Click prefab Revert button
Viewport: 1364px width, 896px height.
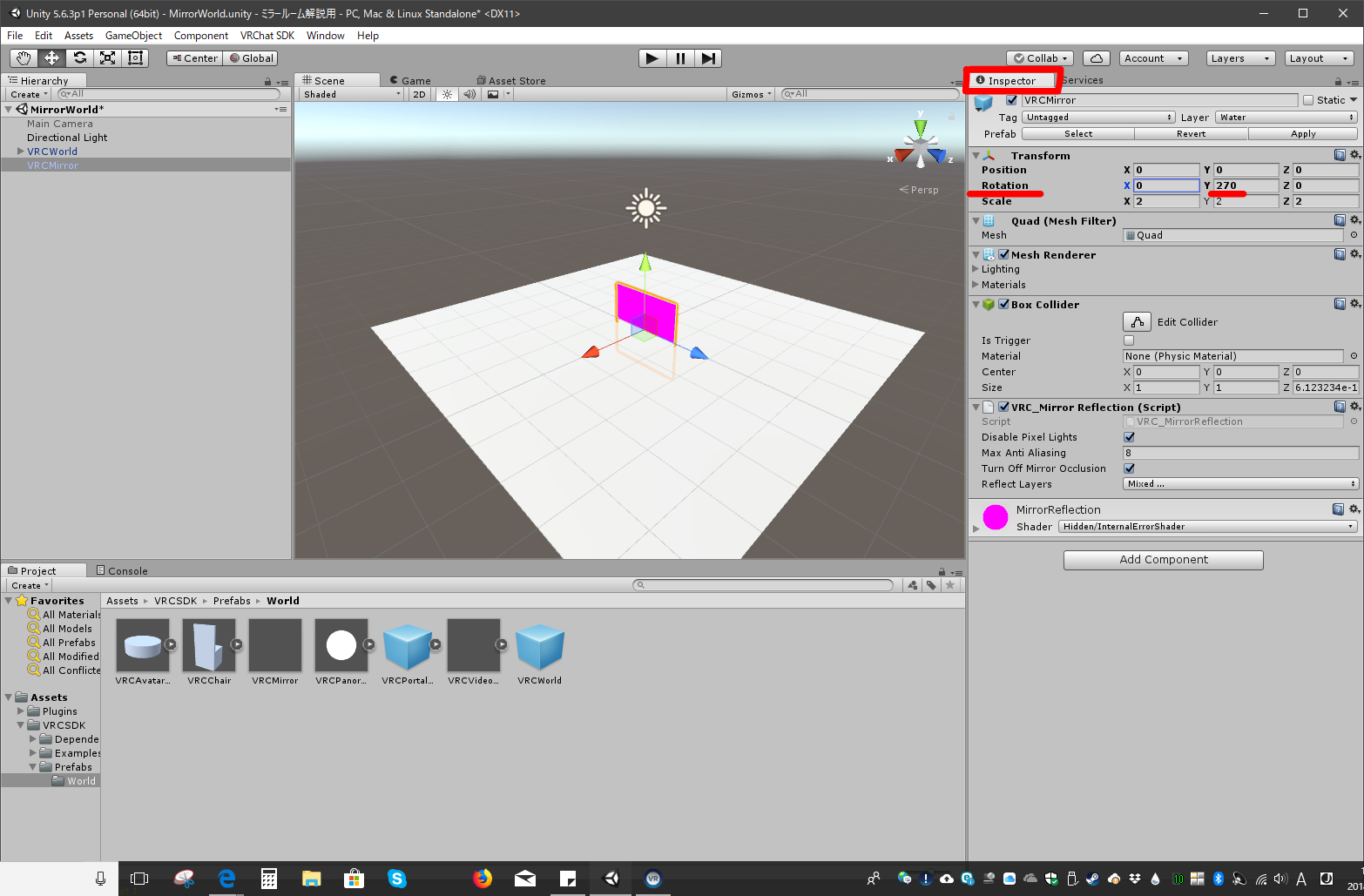click(1192, 134)
